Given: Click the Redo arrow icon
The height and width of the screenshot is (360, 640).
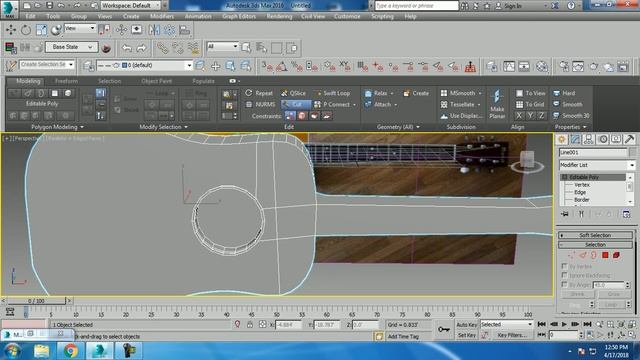Looking at the screenshot, I should [x=142, y=48].
